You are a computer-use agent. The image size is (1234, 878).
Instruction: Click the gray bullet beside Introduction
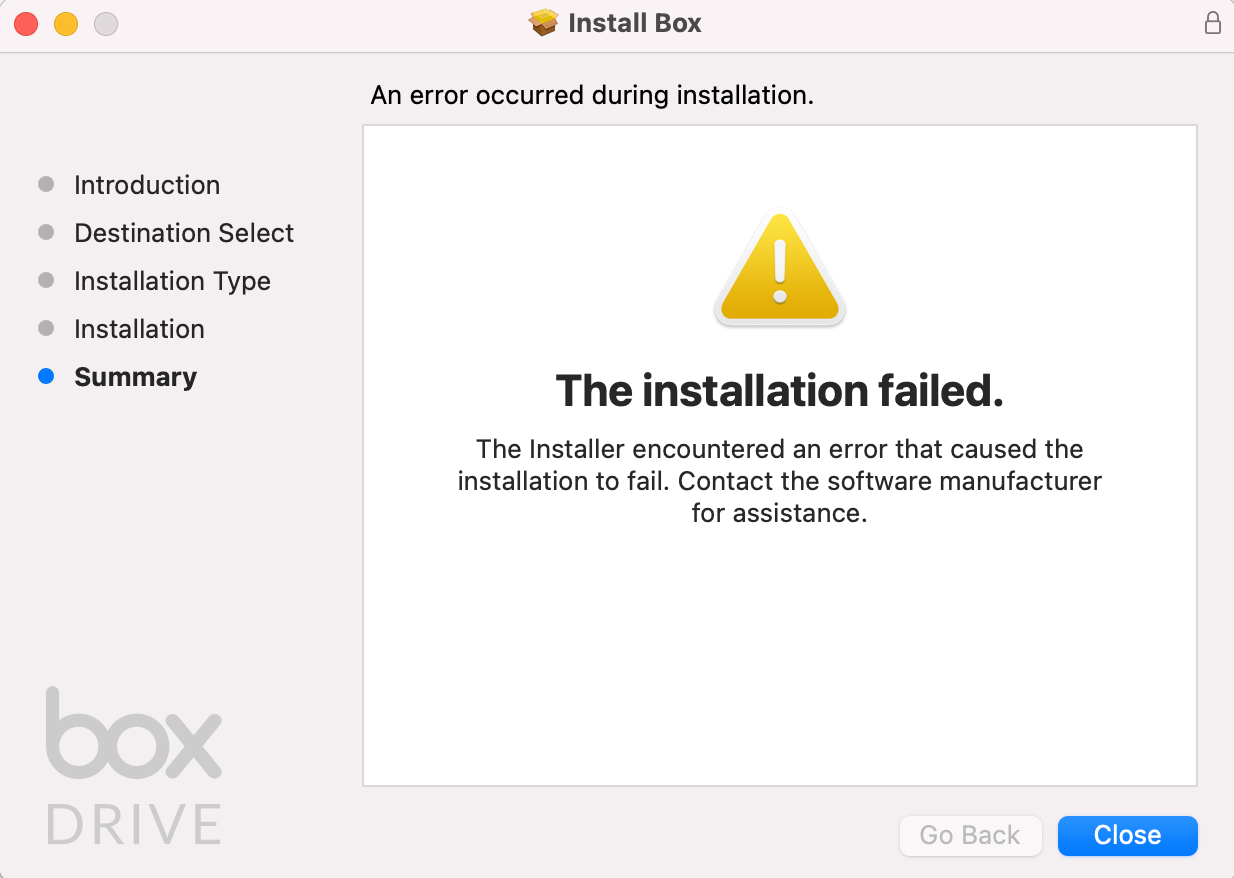(x=45, y=184)
